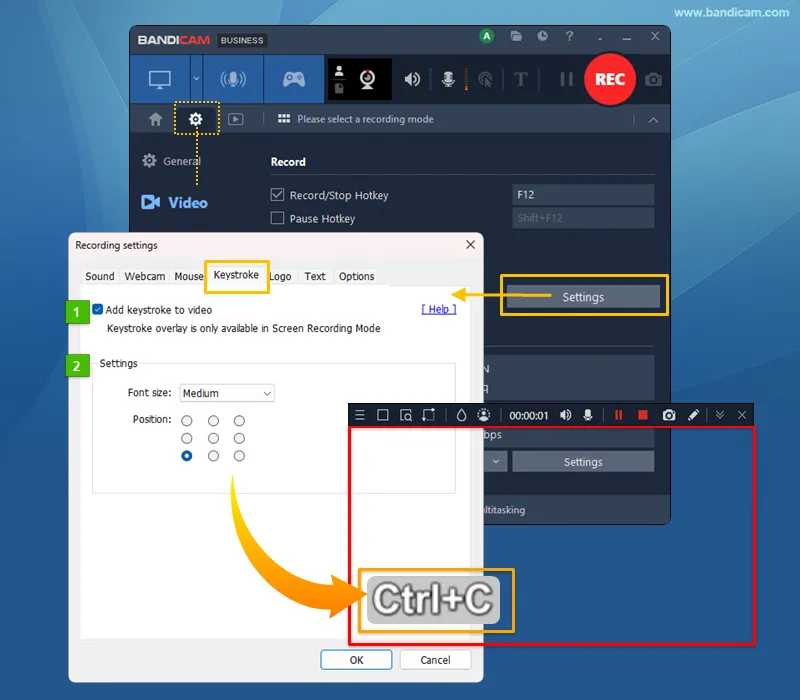800x700 pixels.
Task: Open the help question mark icon
Action: click(x=569, y=36)
